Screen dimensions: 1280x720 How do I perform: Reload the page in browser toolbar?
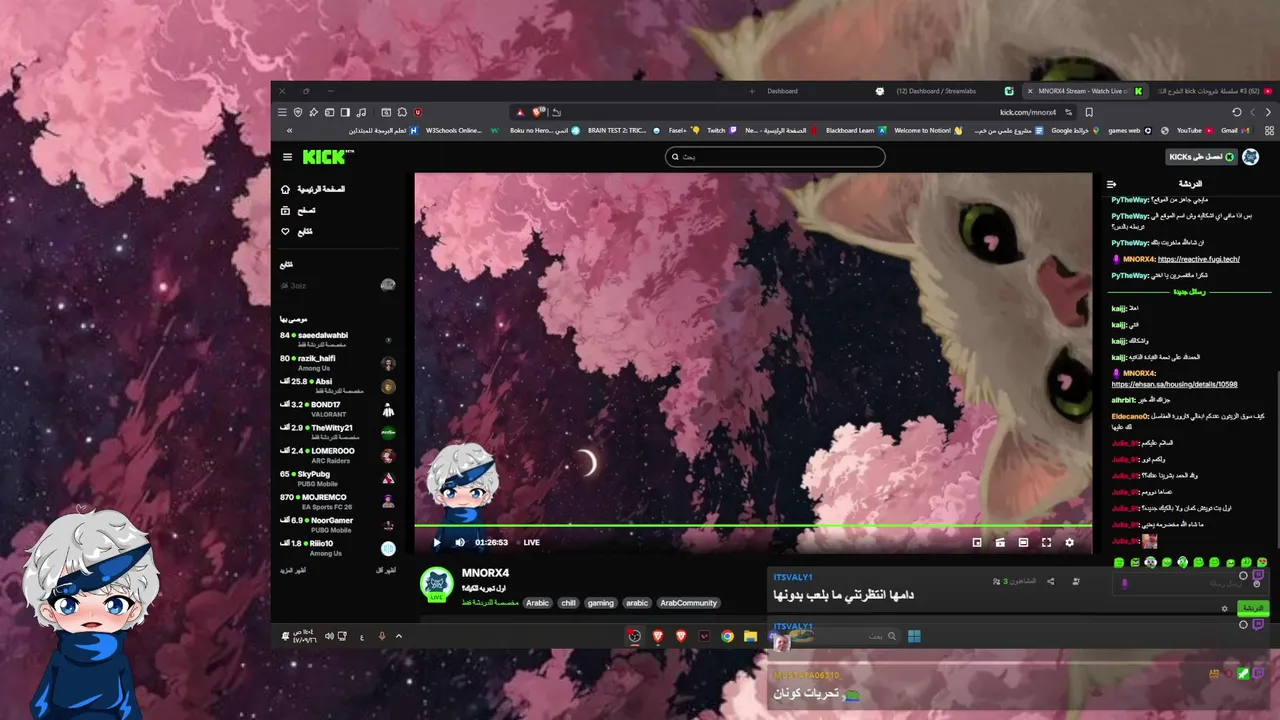pos(1237,112)
